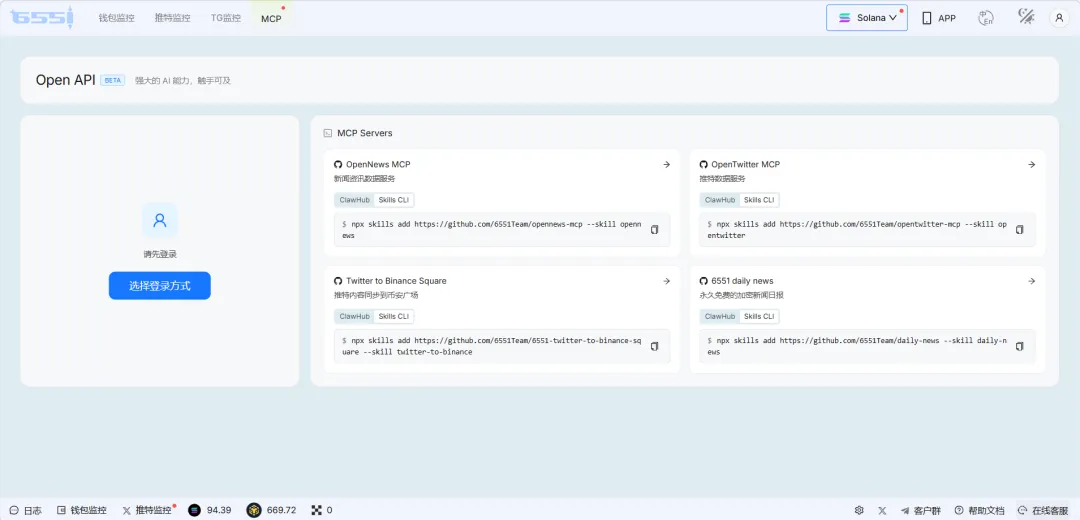This screenshot has height=520, width=1080.
Task: Copy the twitter-to-binance install command
Action: (x=654, y=346)
